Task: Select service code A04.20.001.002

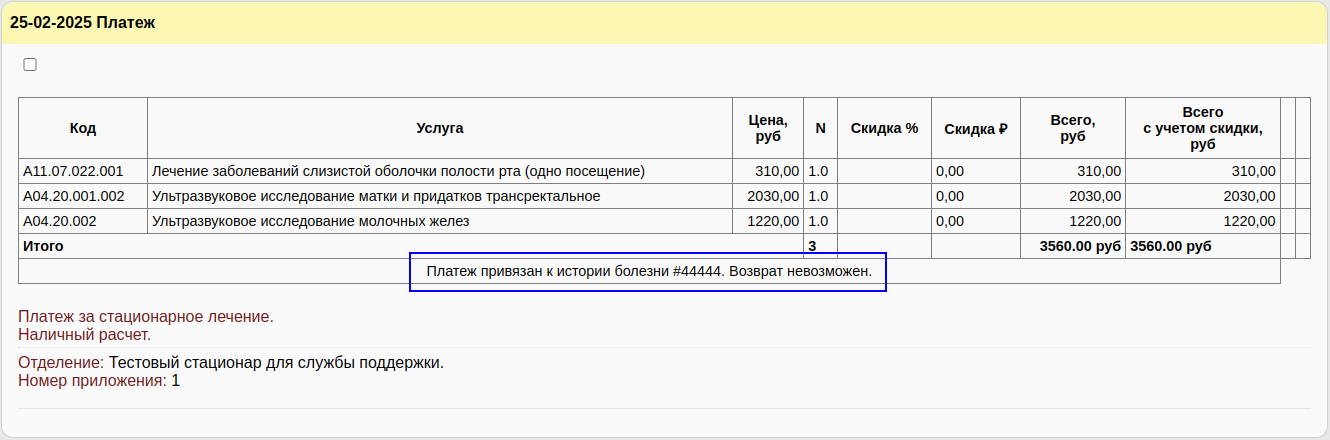Action: click(x=74, y=196)
